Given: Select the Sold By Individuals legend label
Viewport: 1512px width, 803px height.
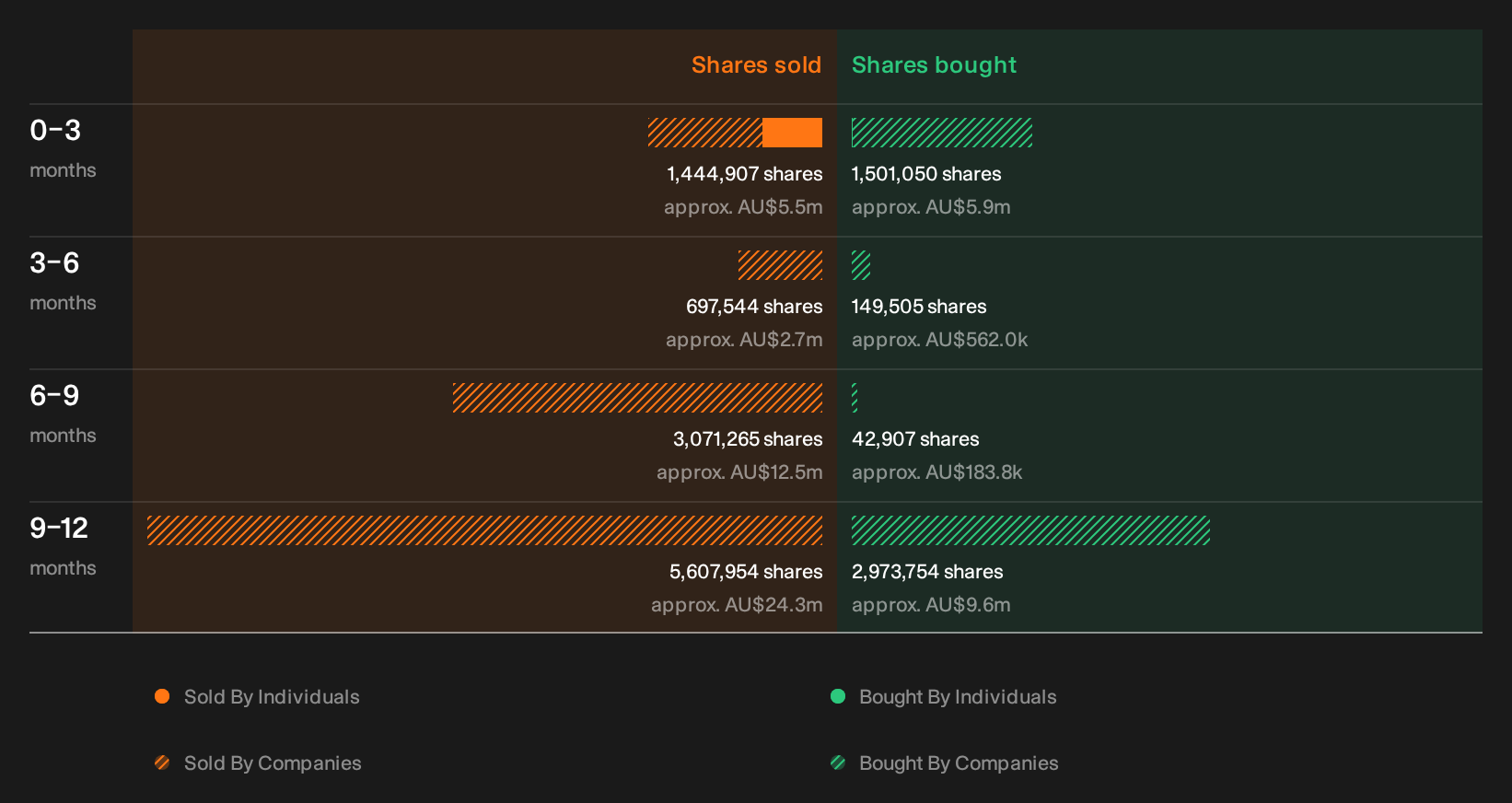Looking at the screenshot, I should point(272,697).
